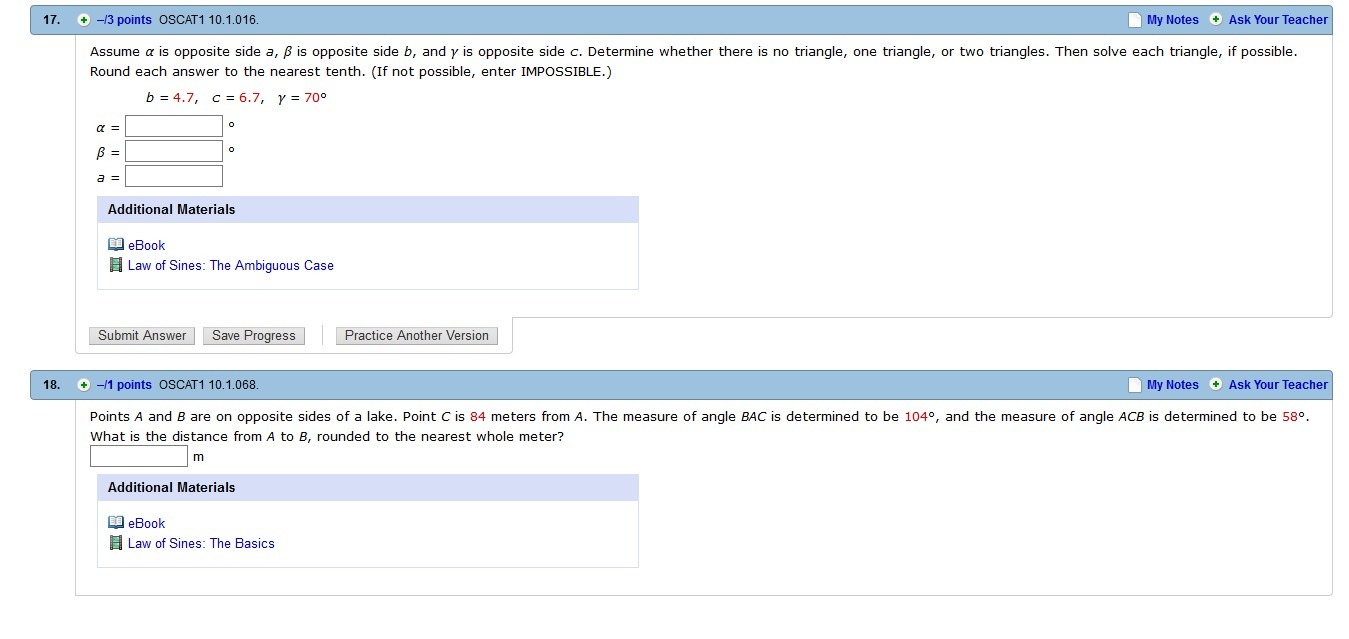
Task: Click film icon beside Ambiguous Case video
Action: (116, 266)
